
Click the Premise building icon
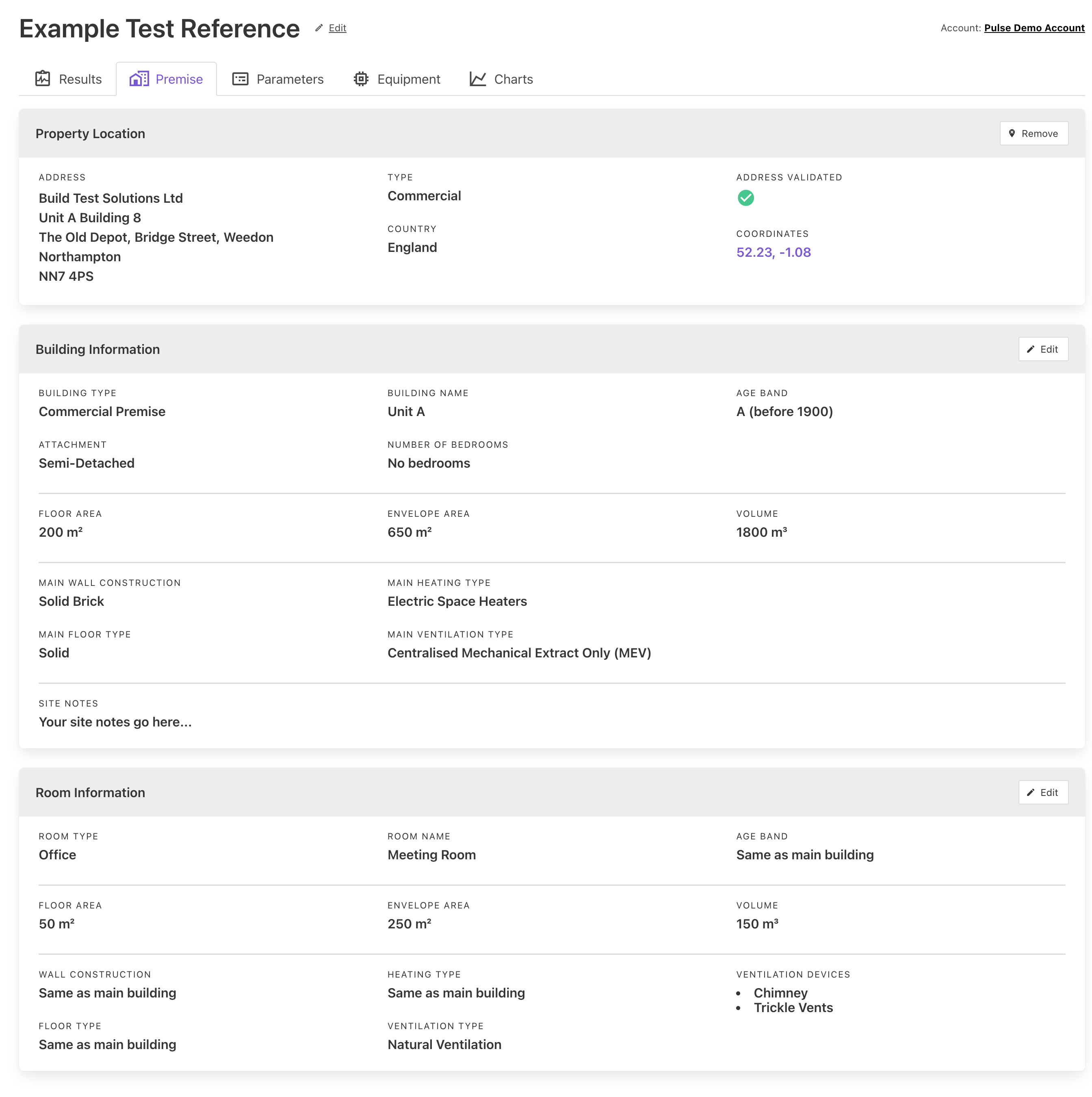click(139, 79)
